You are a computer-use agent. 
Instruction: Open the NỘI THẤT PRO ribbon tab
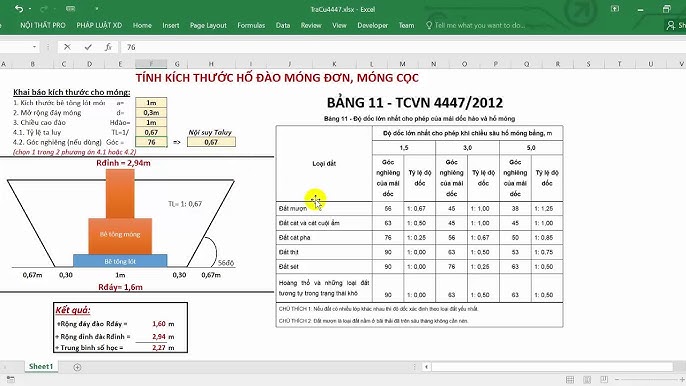[x=42, y=25]
